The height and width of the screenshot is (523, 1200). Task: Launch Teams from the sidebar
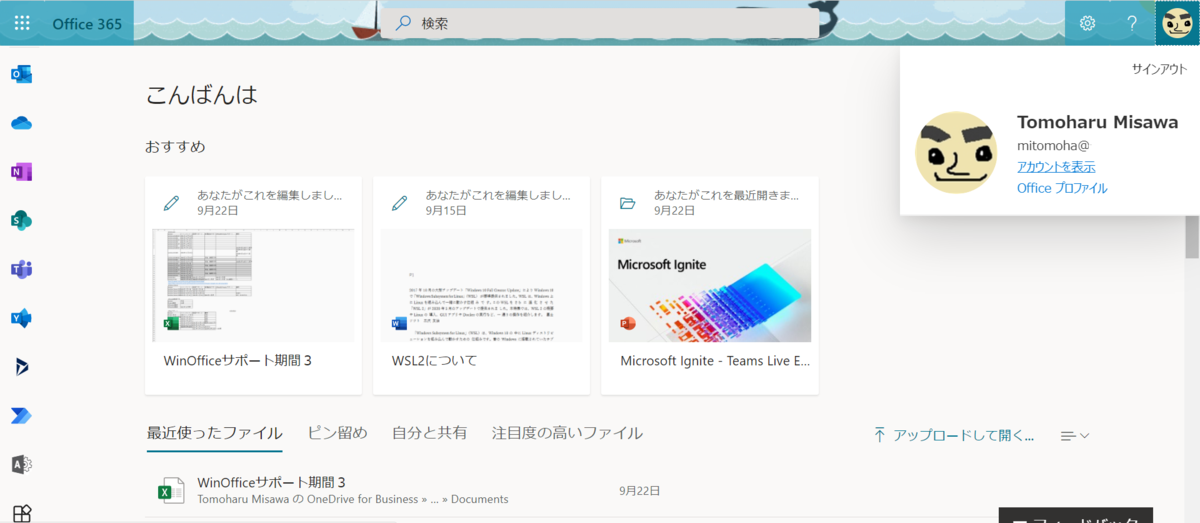[21, 269]
